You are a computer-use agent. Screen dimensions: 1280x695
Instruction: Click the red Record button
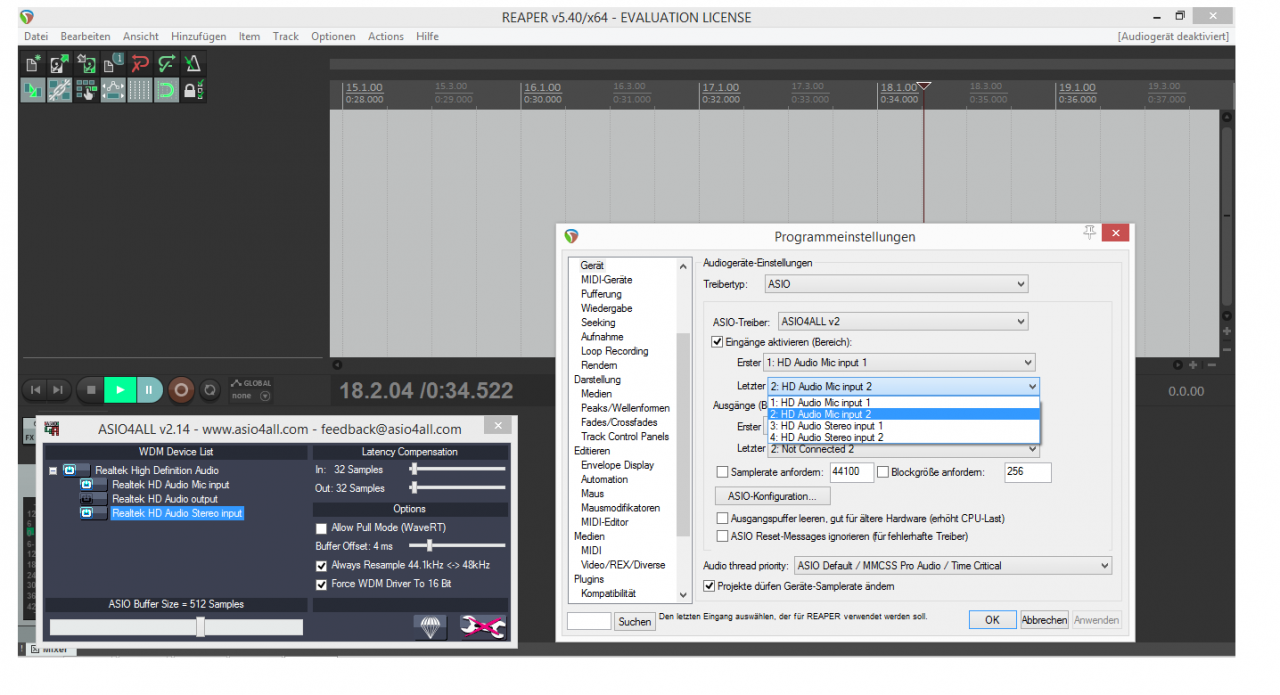(x=181, y=390)
